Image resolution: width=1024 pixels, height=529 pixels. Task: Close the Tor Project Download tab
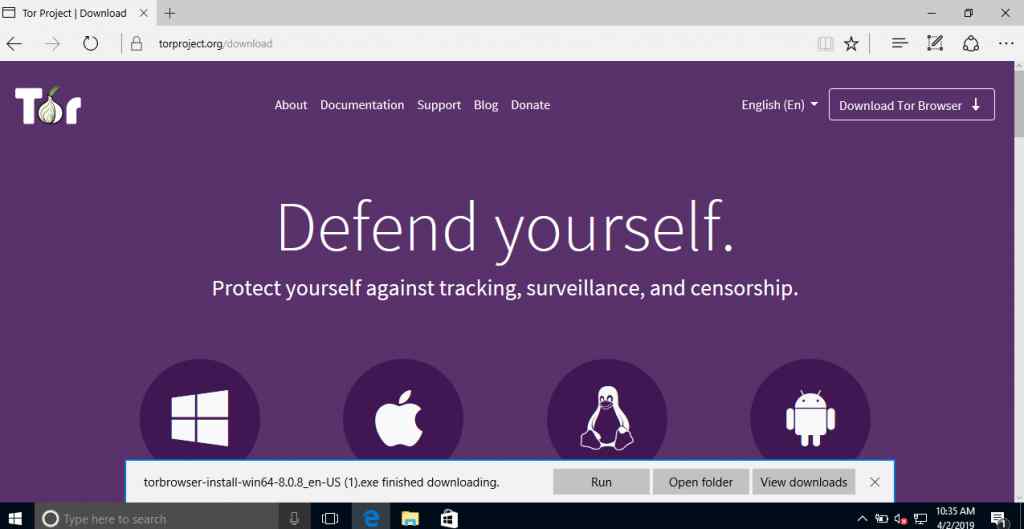point(144,13)
